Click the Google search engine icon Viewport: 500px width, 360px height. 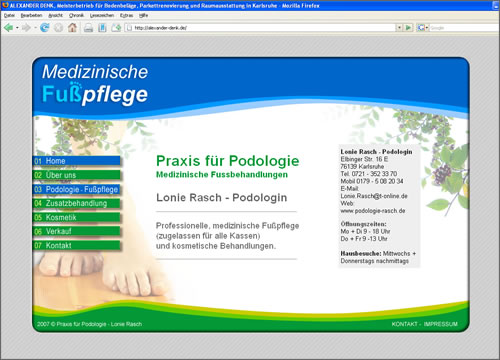tap(421, 28)
